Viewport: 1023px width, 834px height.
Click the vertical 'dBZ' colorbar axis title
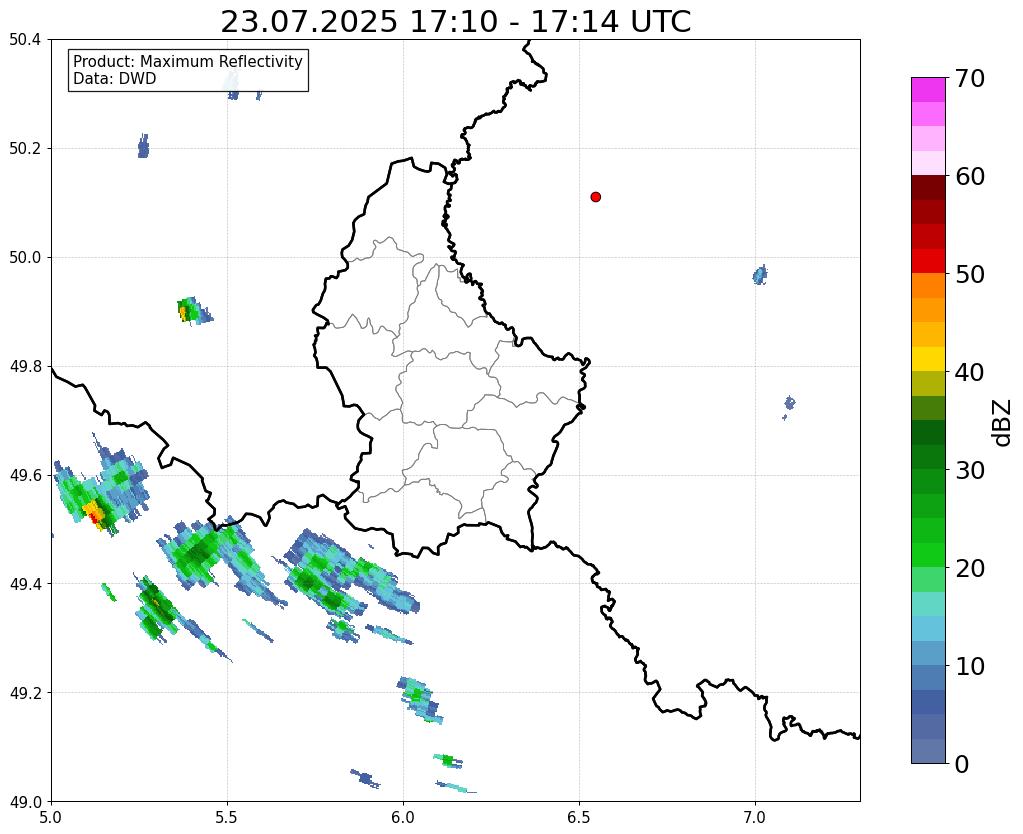coord(1003,423)
